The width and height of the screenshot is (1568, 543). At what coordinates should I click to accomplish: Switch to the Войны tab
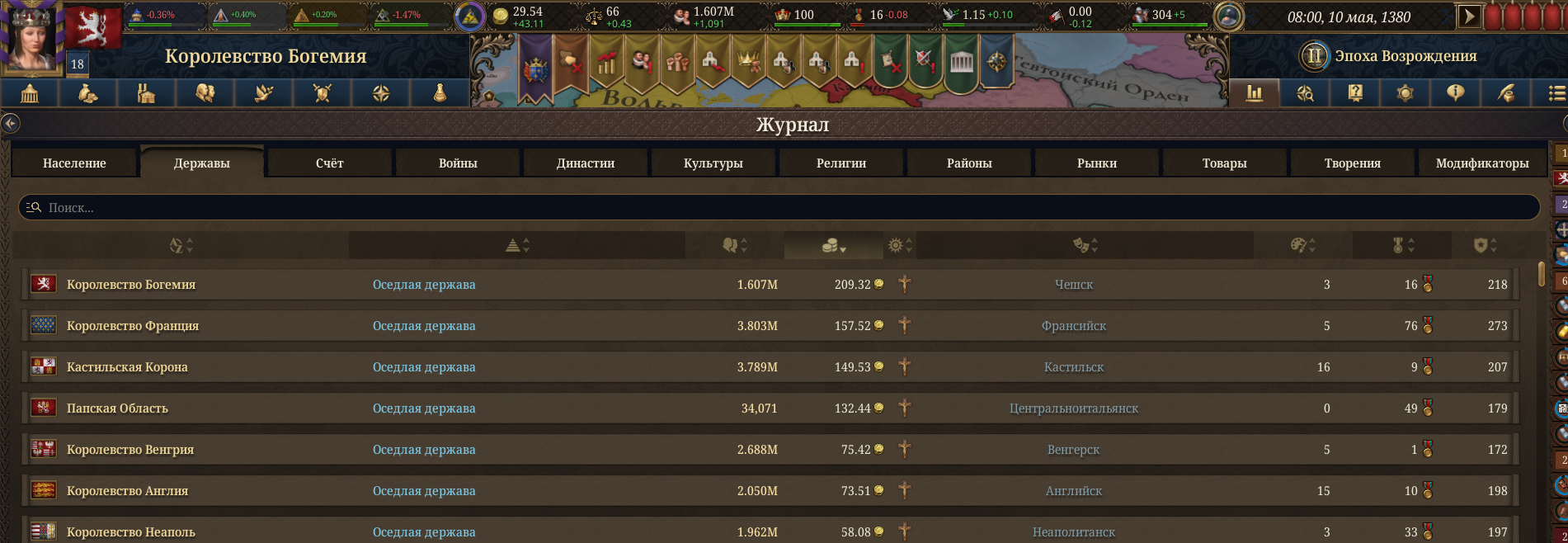[x=458, y=163]
